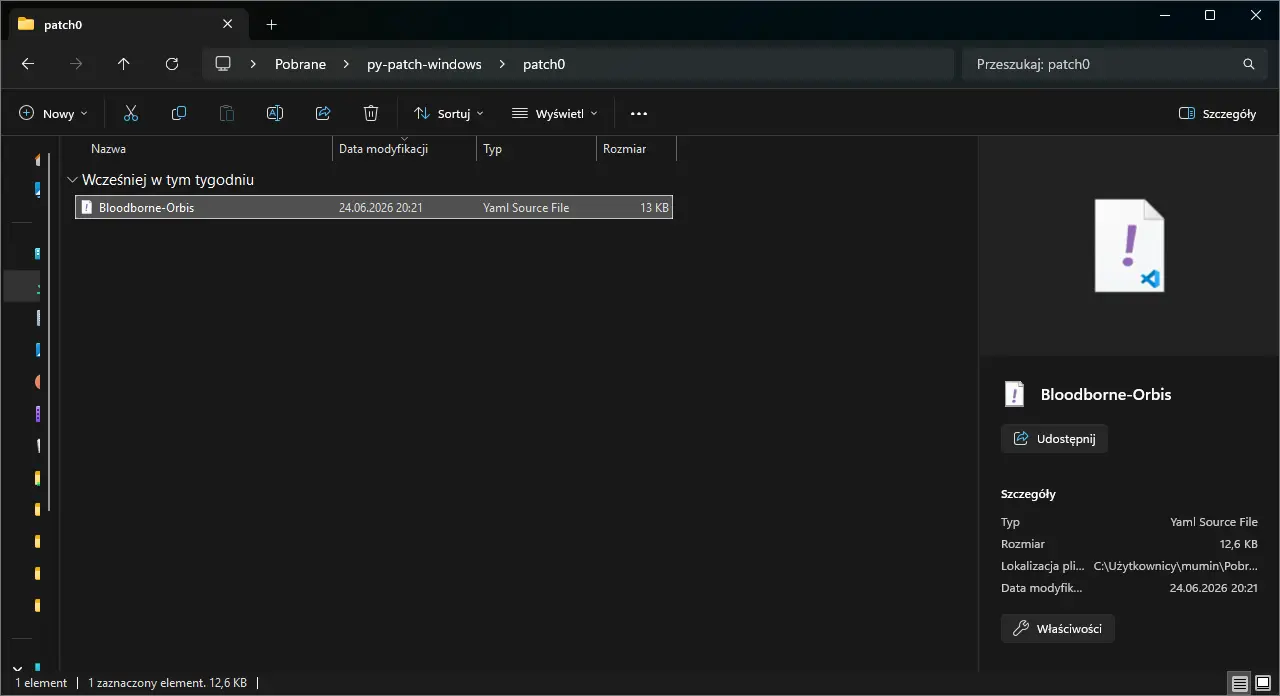1280x696 pixels.
Task: Switch to large thumbnails view layout
Action: 1263,684
